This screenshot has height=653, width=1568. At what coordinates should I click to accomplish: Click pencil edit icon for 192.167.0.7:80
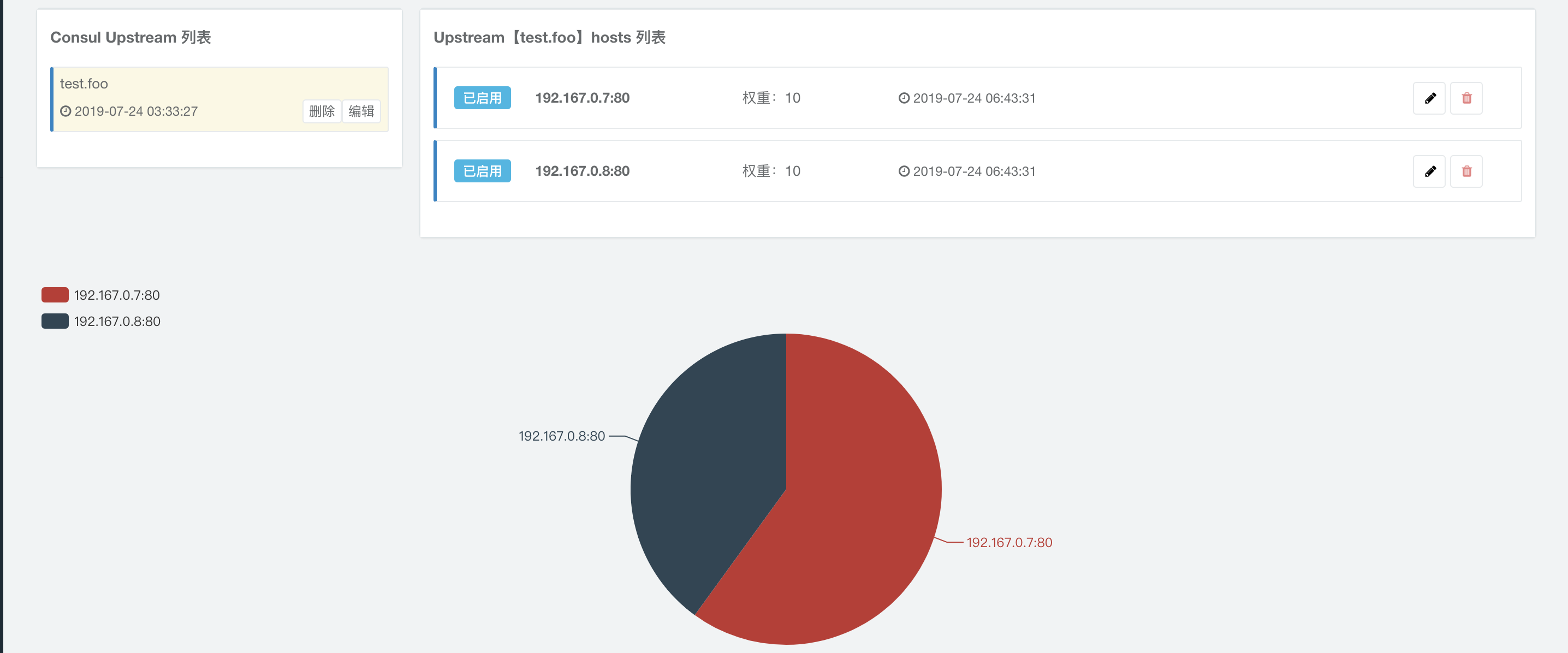(1429, 98)
